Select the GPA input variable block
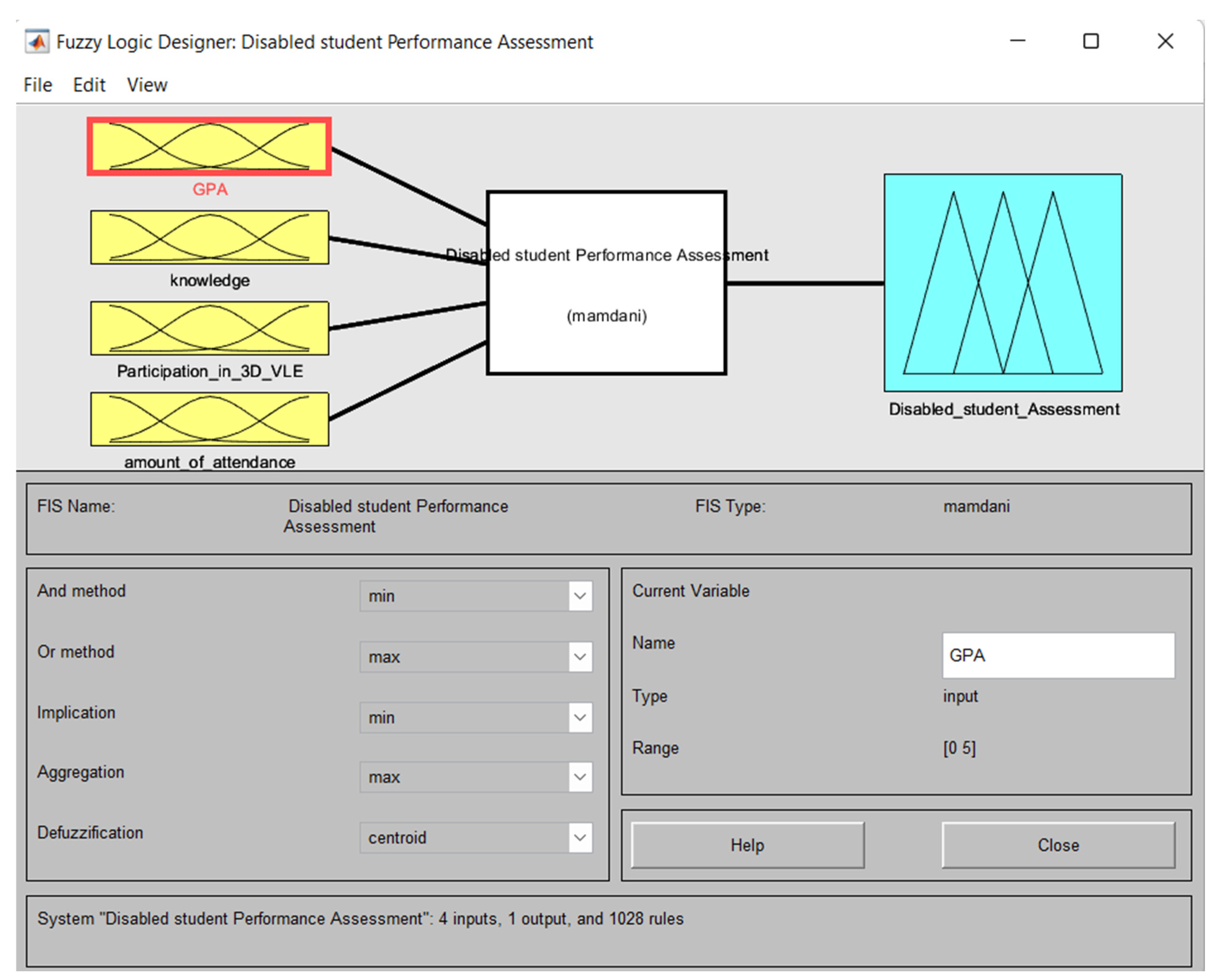1219x980 pixels. 209,146
